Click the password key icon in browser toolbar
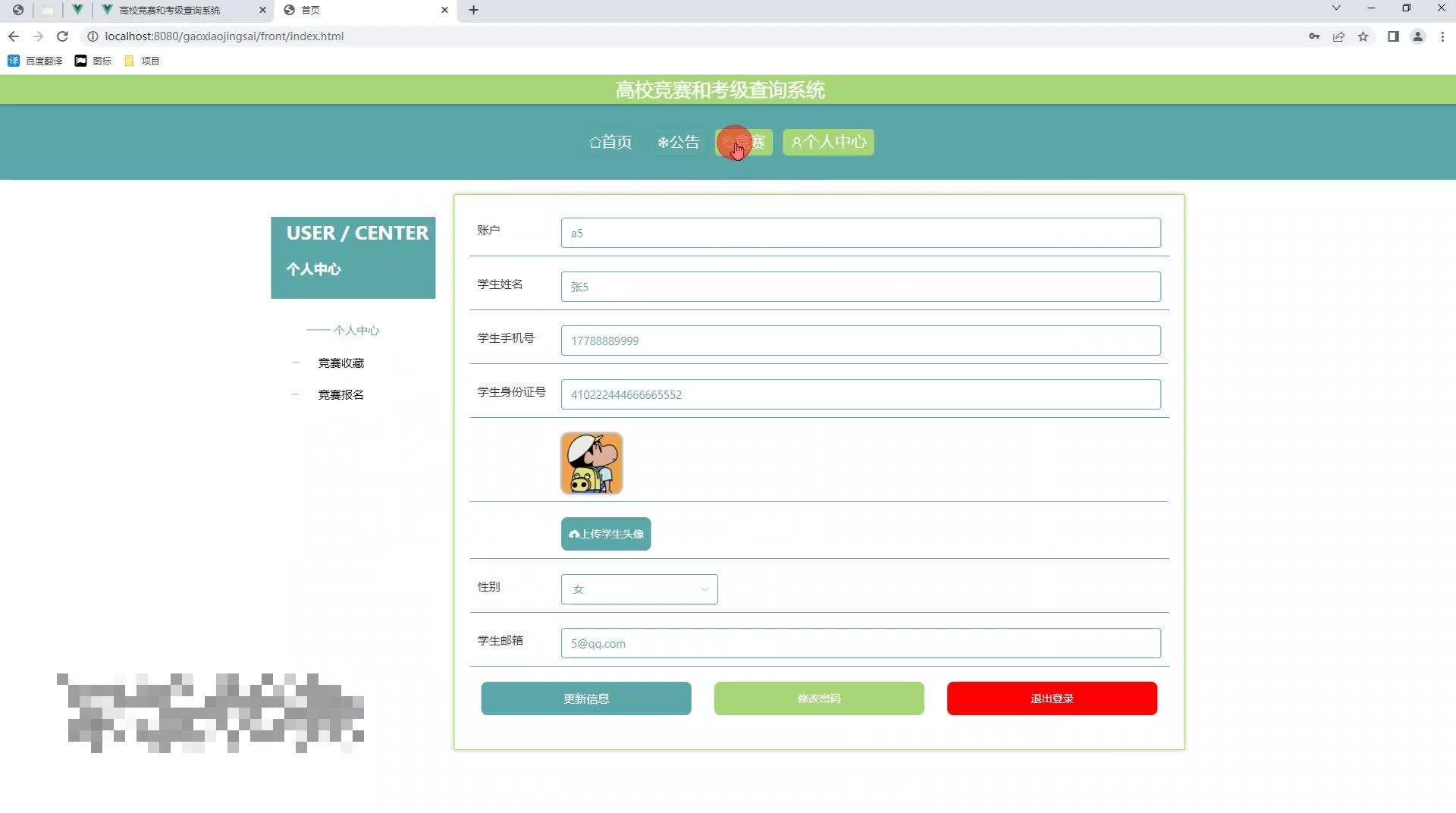 pyautogui.click(x=1314, y=36)
